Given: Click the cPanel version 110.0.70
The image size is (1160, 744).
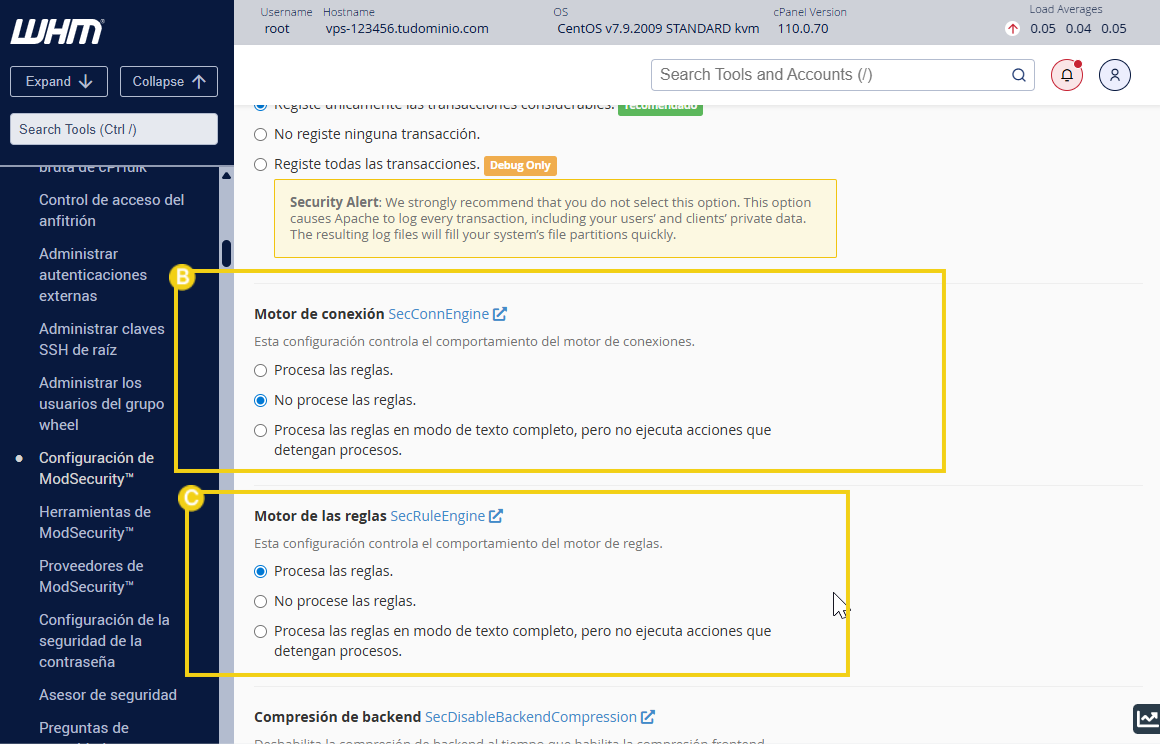Looking at the screenshot, I should point(803,29).
